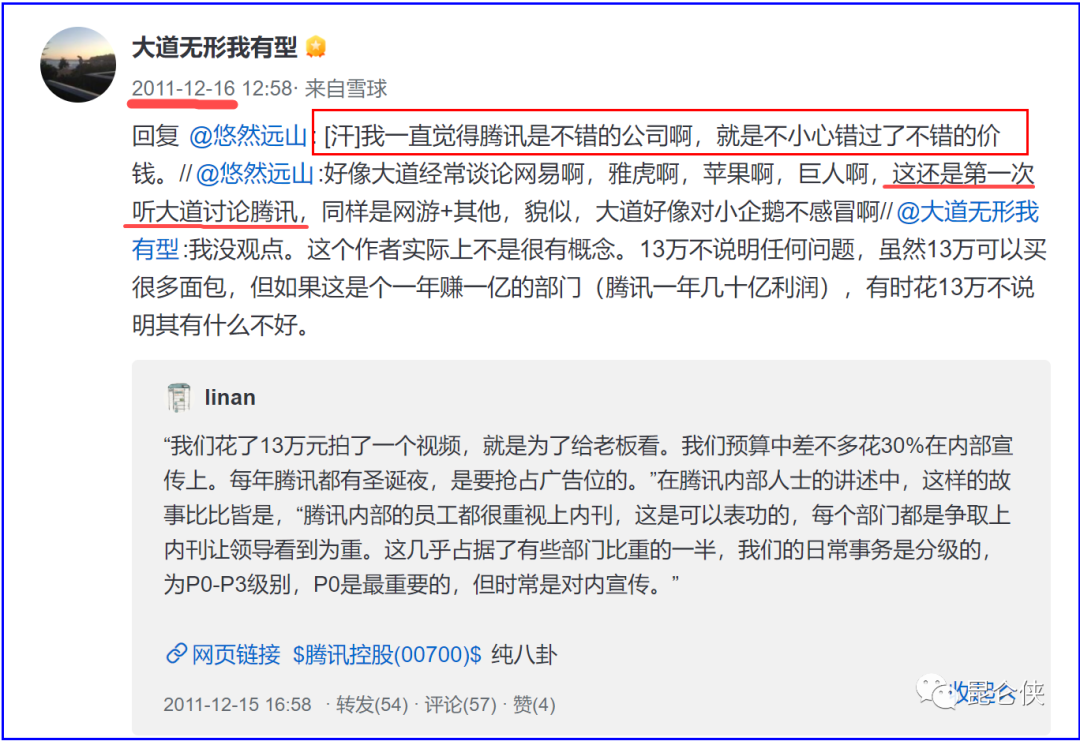Click the WeChat watermark logo icon
1080x741 pixels.
(933, 692)
